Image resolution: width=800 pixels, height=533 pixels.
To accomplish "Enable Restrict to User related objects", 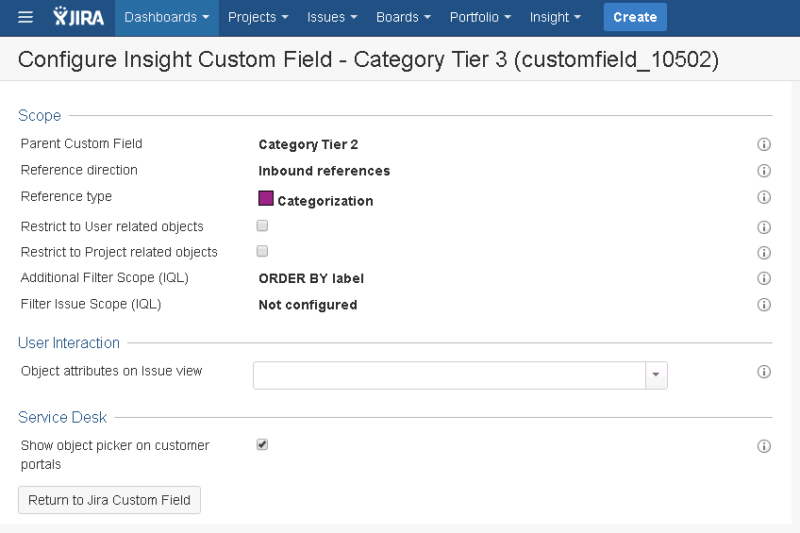I will click(x=262, y=226).
